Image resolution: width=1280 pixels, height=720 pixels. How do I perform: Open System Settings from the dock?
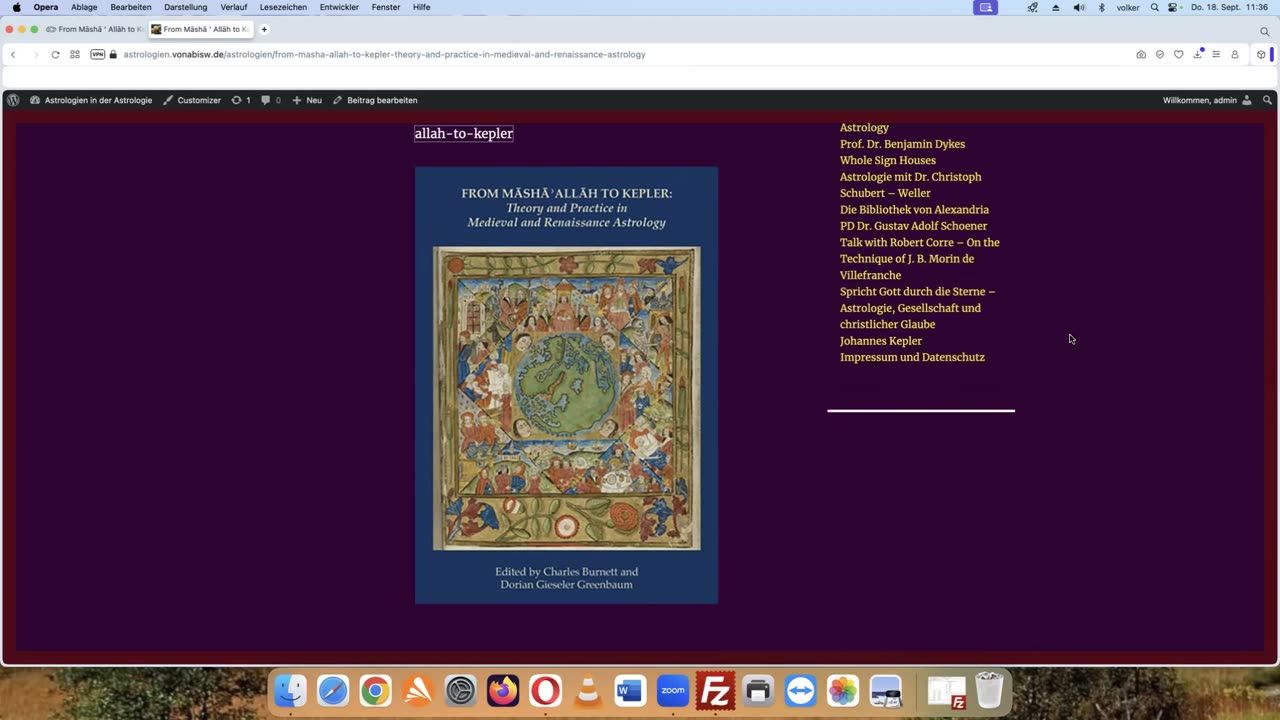460,690
